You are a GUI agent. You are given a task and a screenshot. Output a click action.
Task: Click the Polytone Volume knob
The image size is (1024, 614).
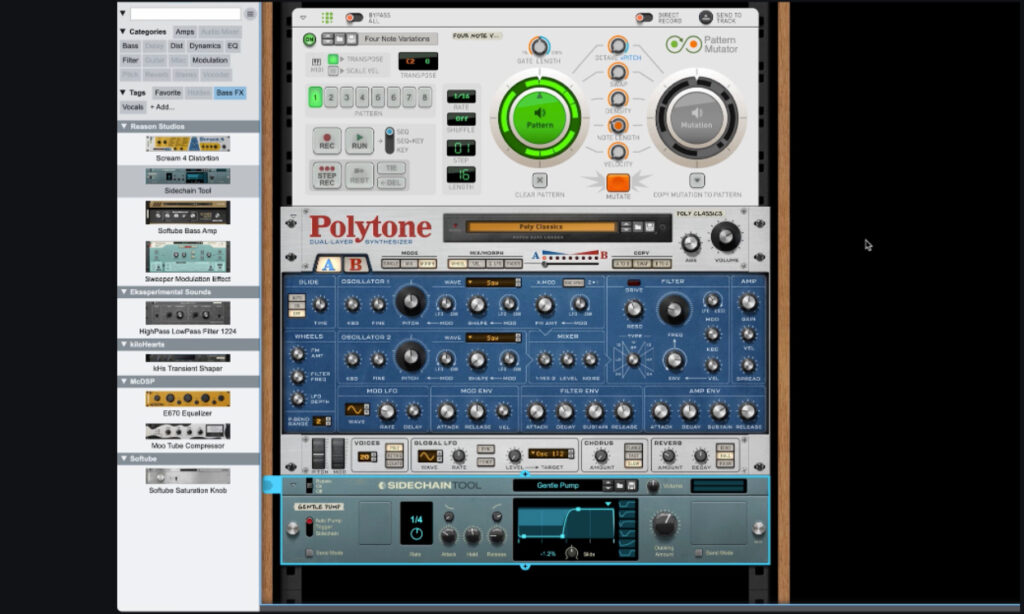point(726,236)
